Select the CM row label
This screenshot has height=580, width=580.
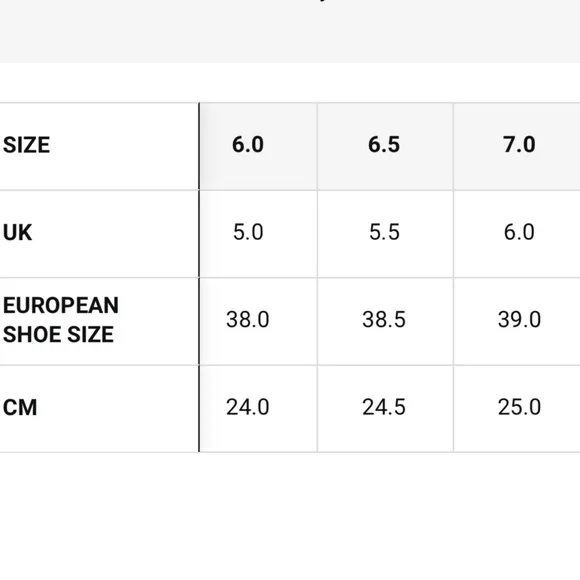click(x=20, y=408)
